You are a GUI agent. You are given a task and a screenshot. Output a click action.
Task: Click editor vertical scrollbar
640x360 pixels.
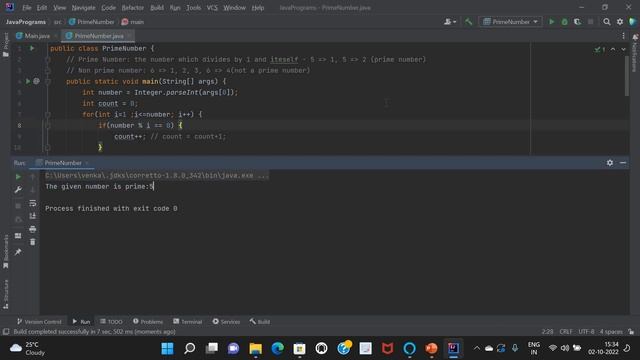(x=627, y=76)
